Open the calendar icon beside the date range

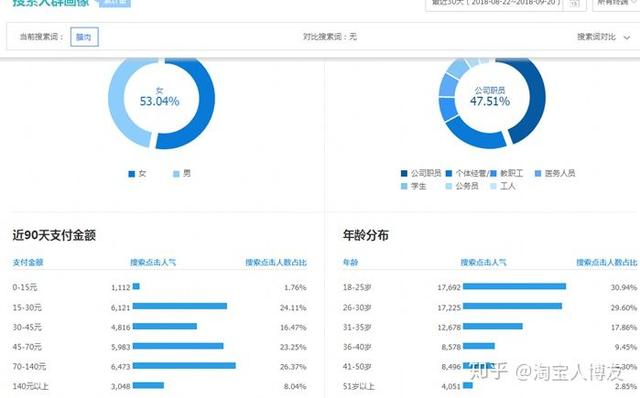(574, 3)
